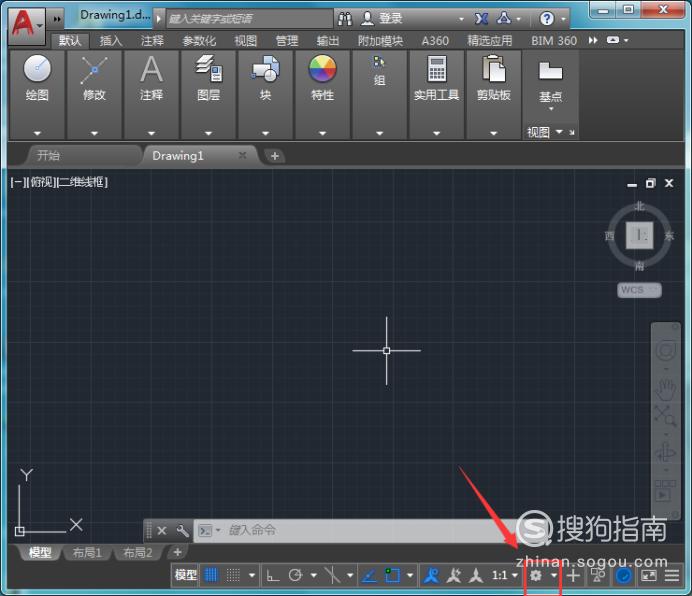Toggle ortho mode in status bar

tap(273, 575)
